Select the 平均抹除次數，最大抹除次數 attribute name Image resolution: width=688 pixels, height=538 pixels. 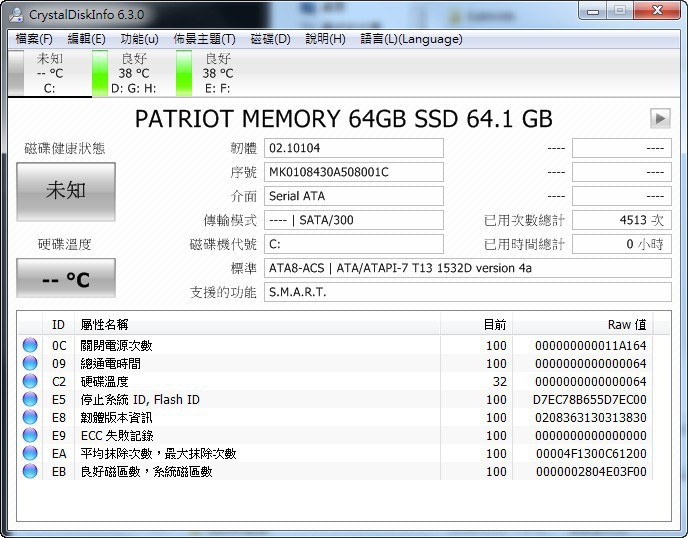[x=158, y=453]
